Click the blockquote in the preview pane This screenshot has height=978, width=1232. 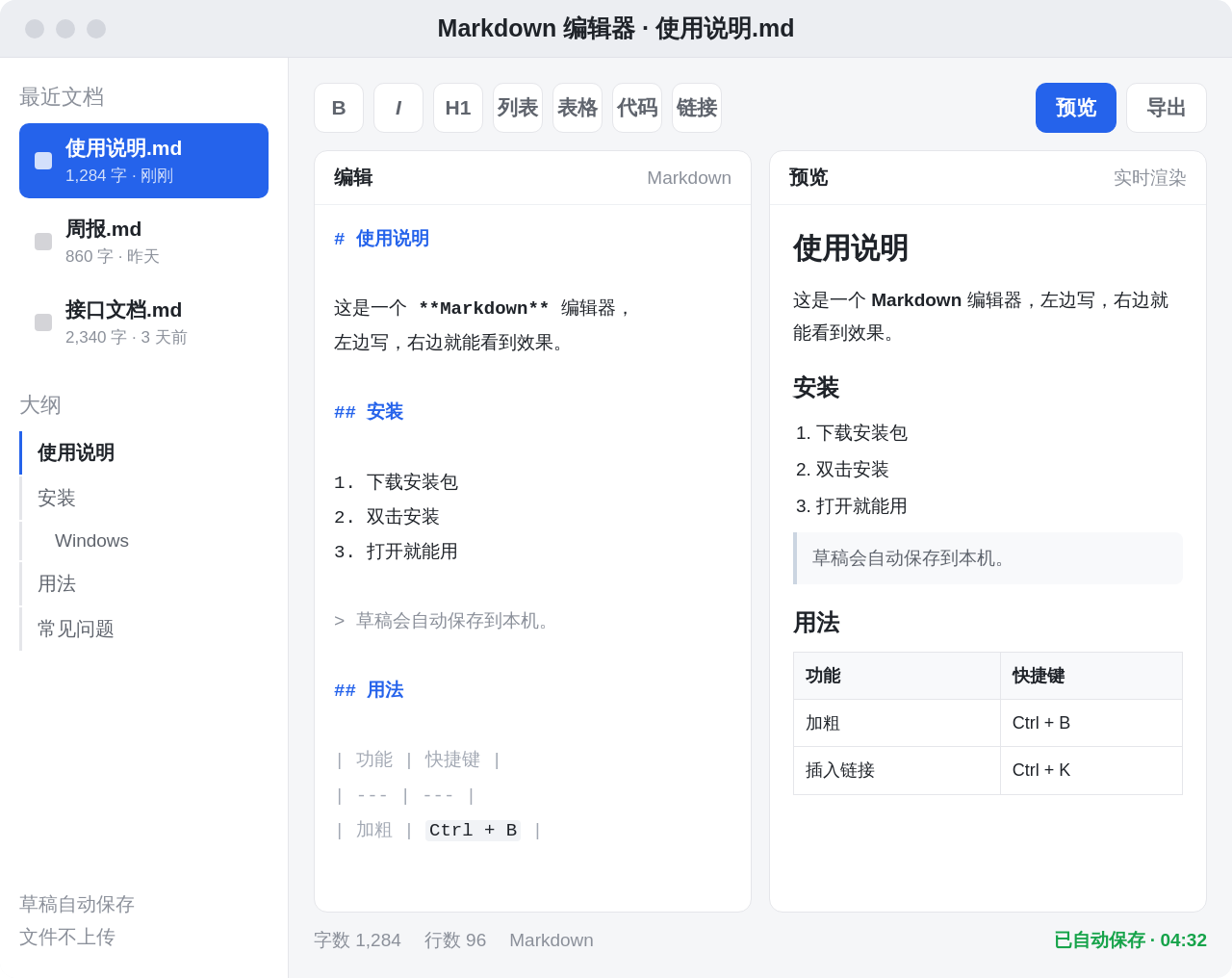pyautogui.click(x=988, y=558)
